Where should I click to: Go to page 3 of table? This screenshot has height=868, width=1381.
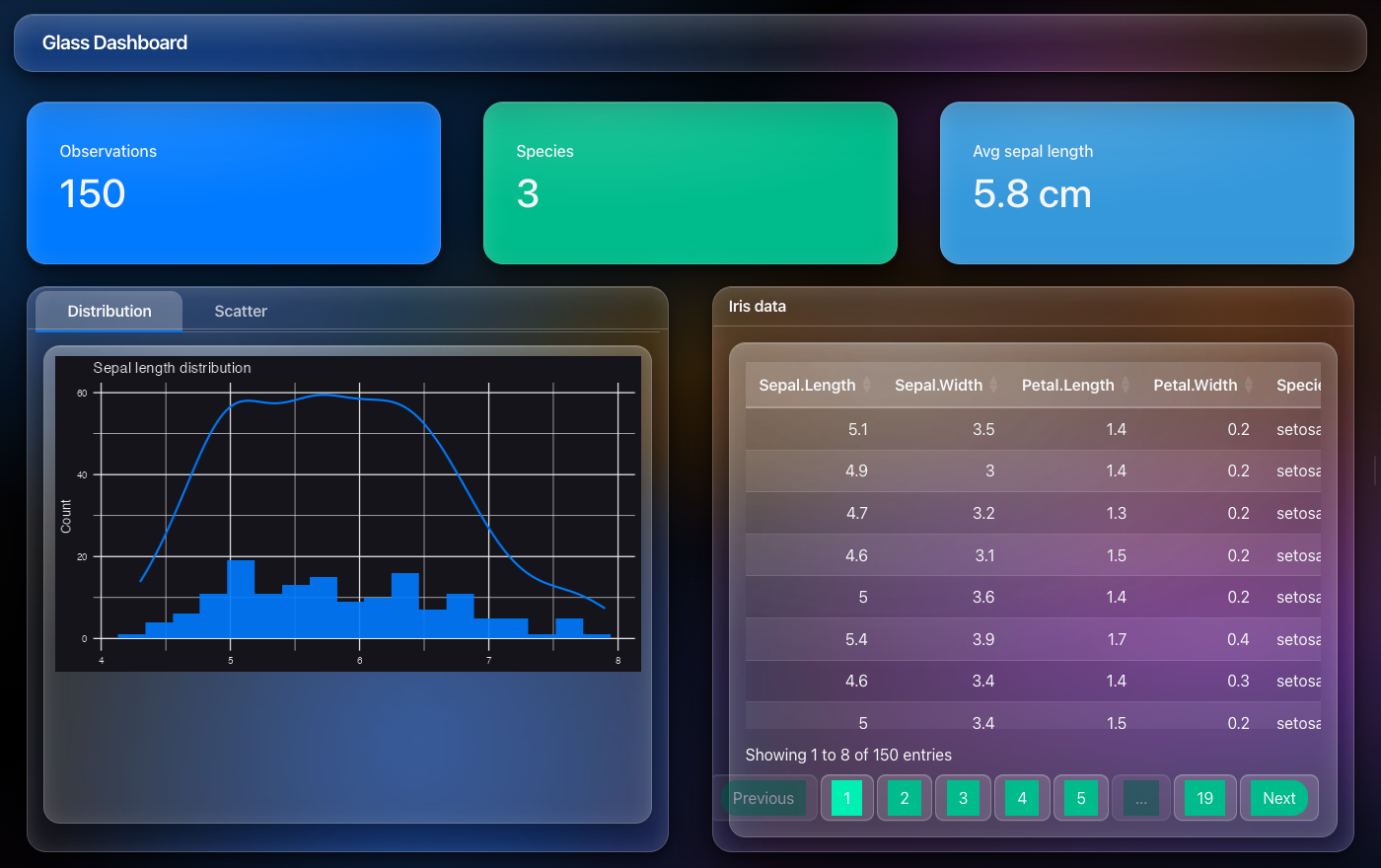963,798
